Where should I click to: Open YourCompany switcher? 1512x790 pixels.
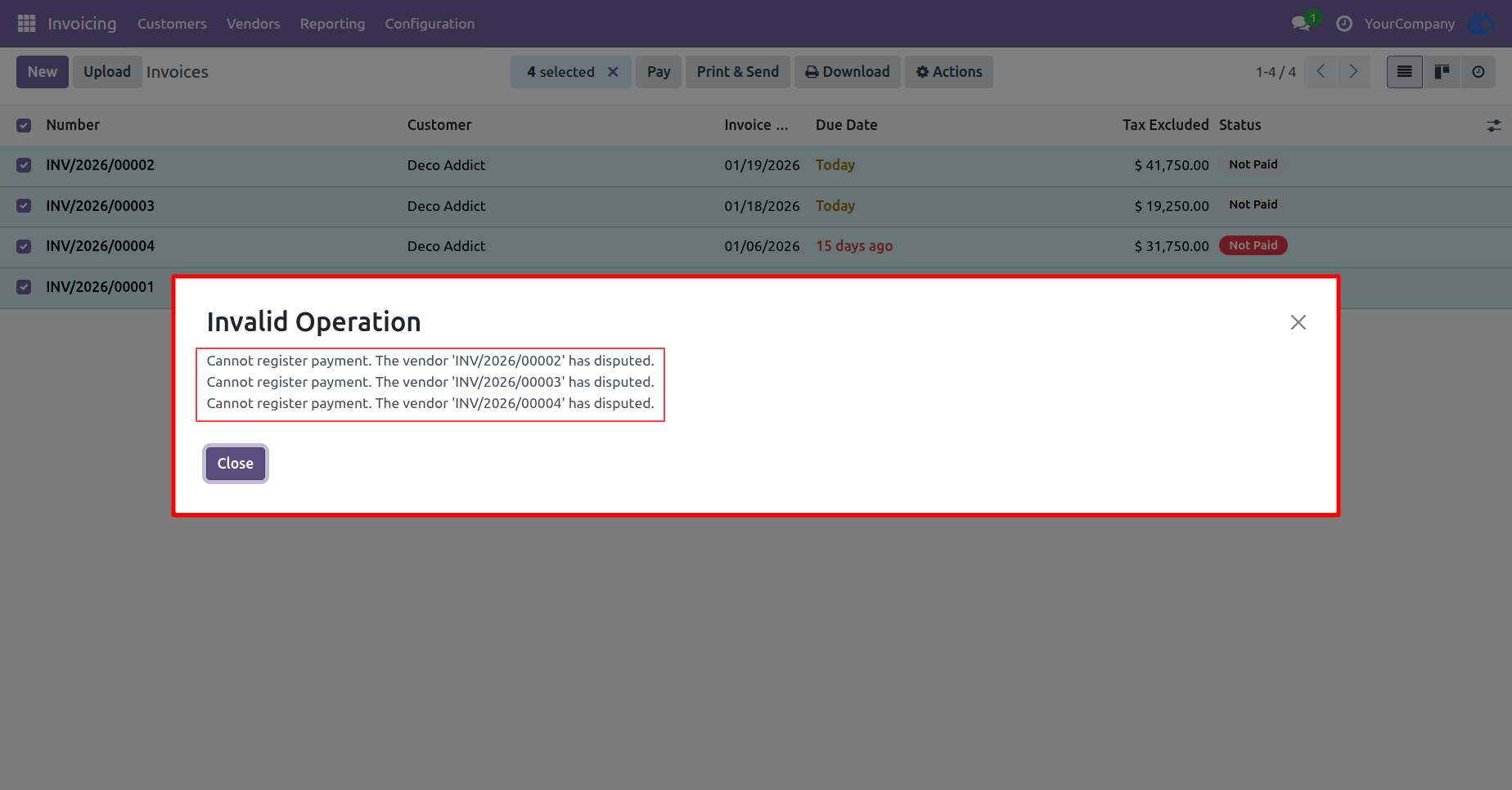pyautogui.click(x=1410, y=24)
